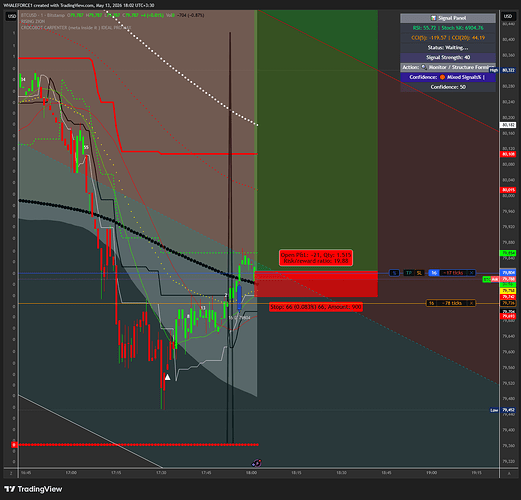Screen dimensions: 521x500
Task: Click quantity 16 on the blue position line
Action: coord(434,273)
